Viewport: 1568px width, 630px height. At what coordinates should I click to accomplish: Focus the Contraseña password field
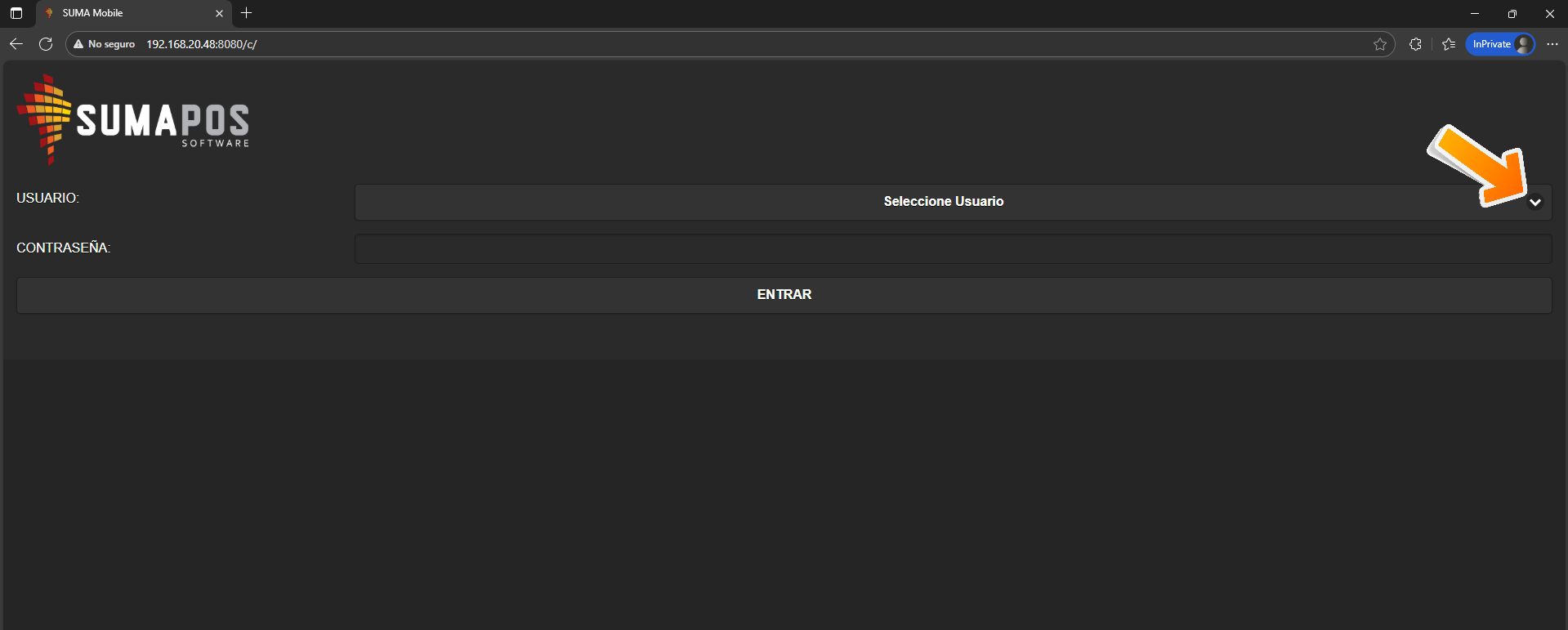click(953, 249)
